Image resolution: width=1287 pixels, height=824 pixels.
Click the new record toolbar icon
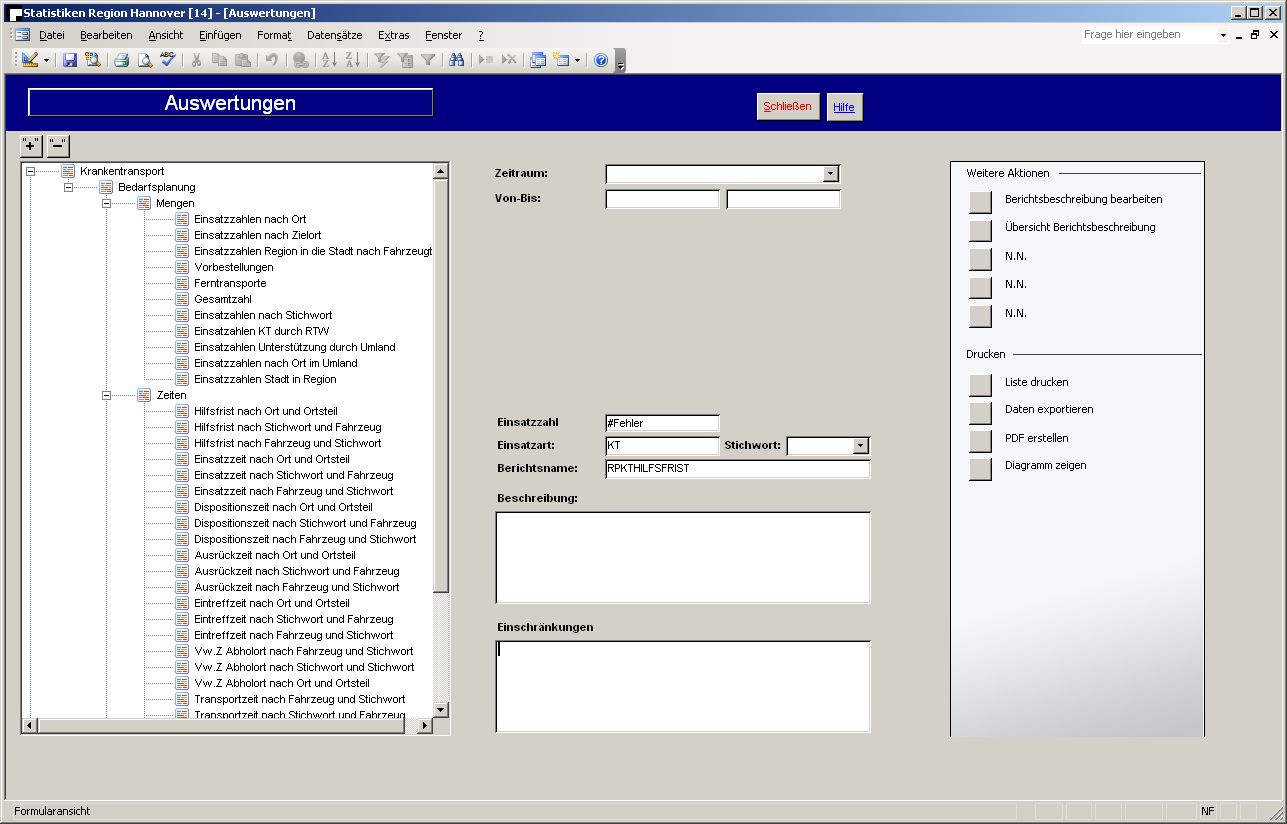pyautogui.click(x=486, y=60)
